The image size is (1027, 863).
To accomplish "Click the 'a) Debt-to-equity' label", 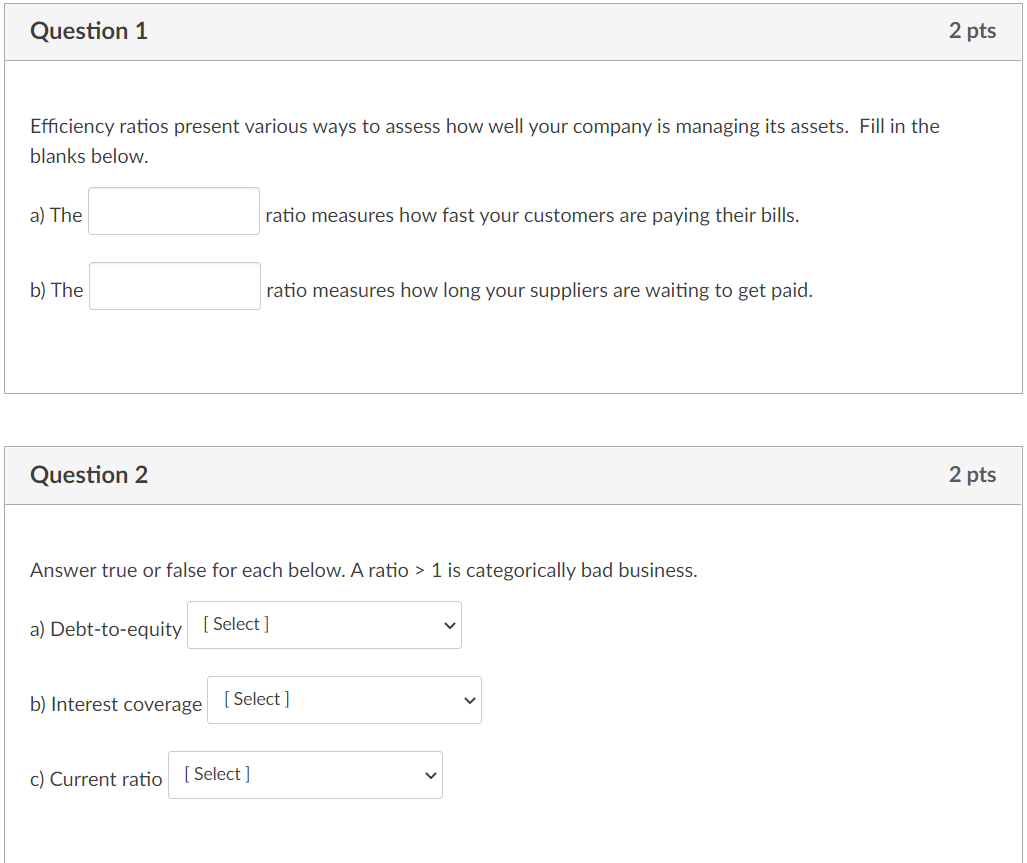I will [x=105, y=629].
